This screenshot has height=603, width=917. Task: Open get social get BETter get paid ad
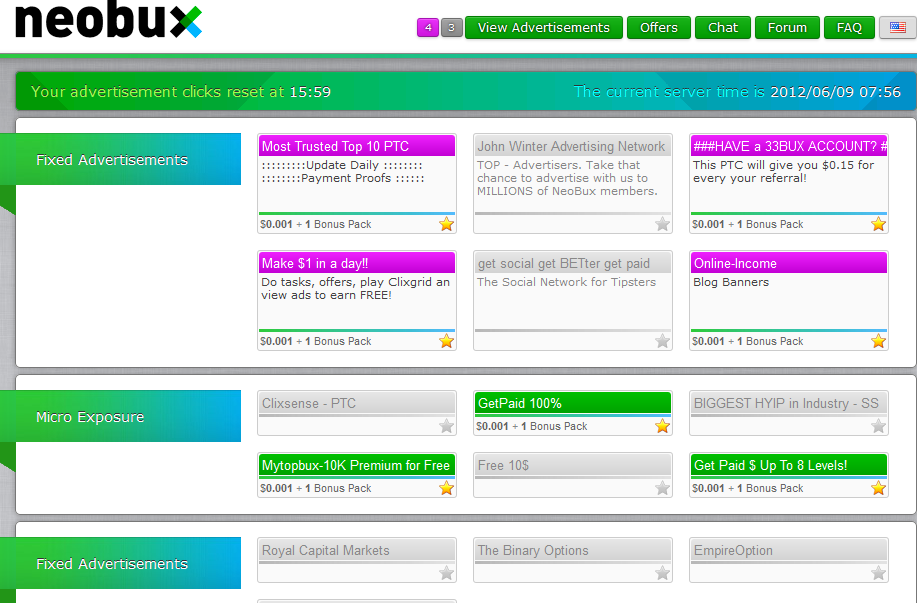(573, 263)
